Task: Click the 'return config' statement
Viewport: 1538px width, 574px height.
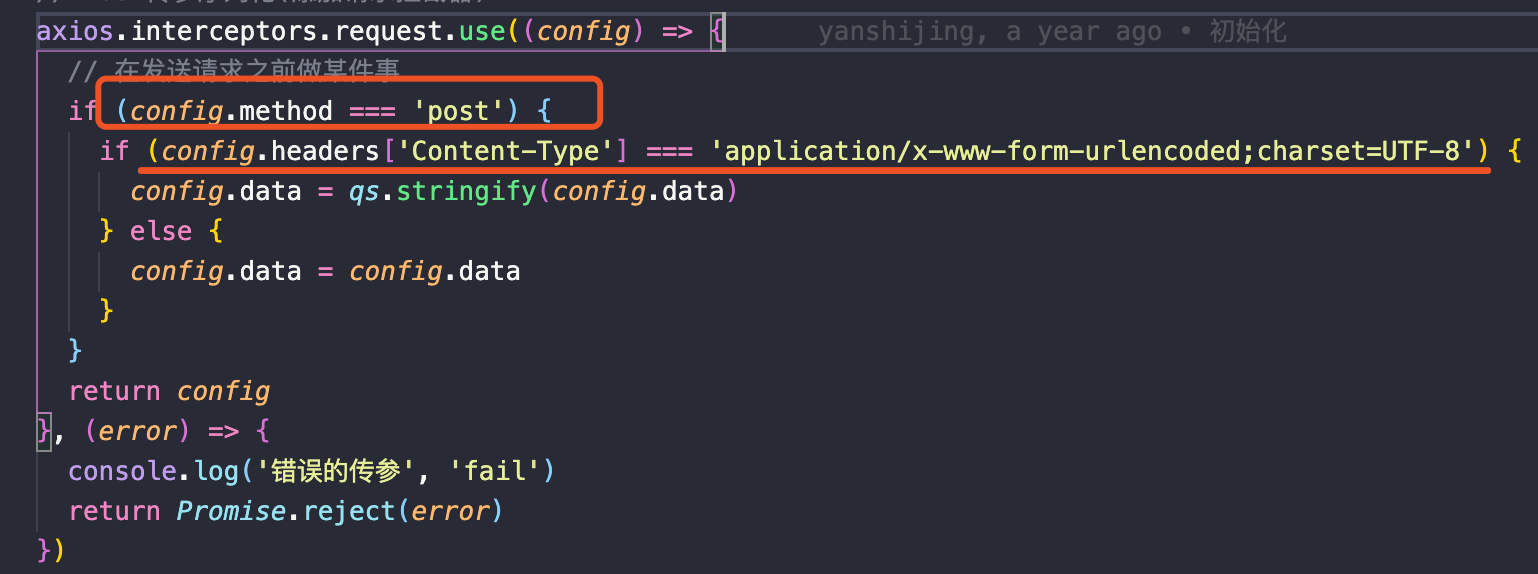Action: 169,391
